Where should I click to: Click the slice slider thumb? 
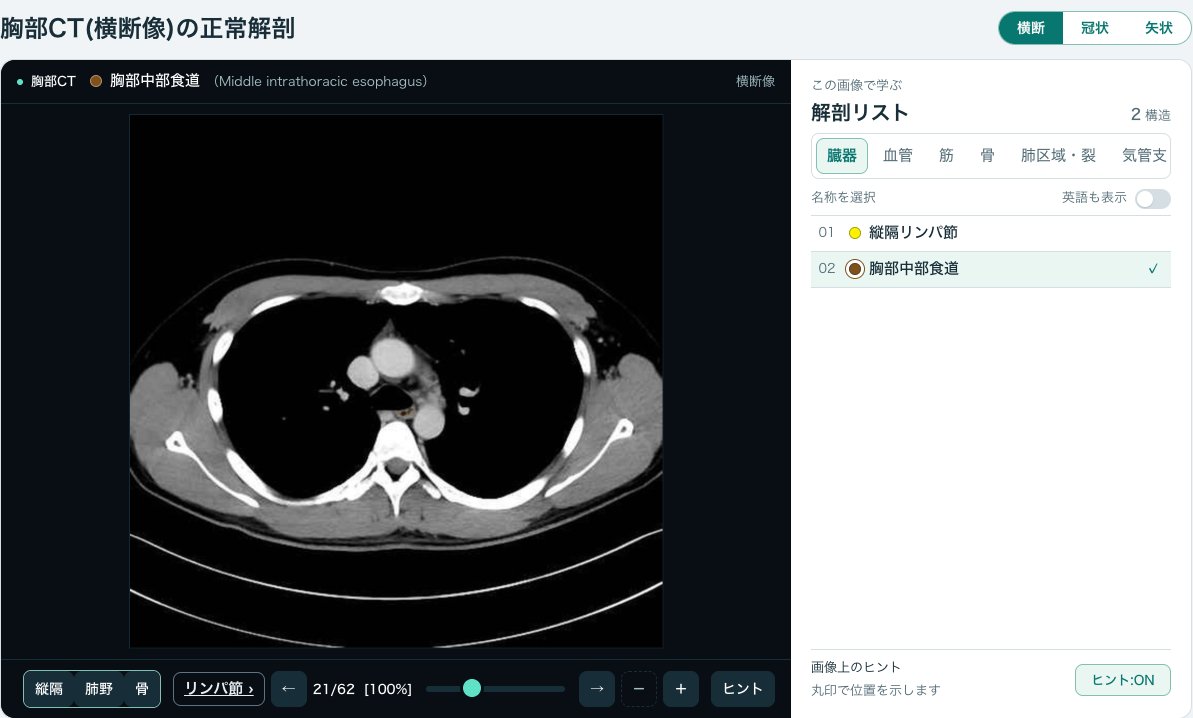coord(472,688)
